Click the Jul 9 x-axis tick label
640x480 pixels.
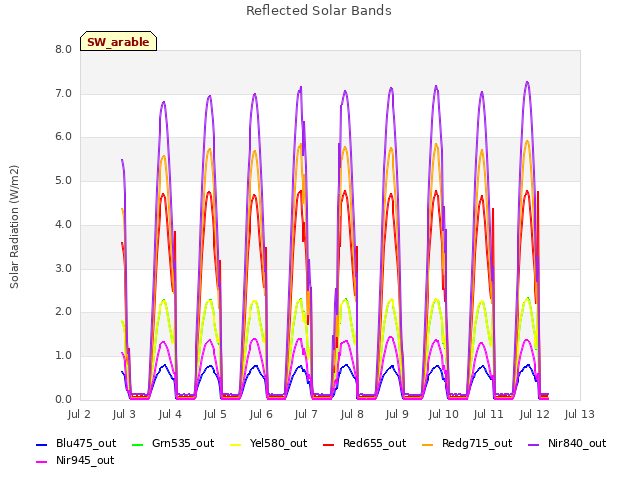pyautogui.click(x=397, y=414)
